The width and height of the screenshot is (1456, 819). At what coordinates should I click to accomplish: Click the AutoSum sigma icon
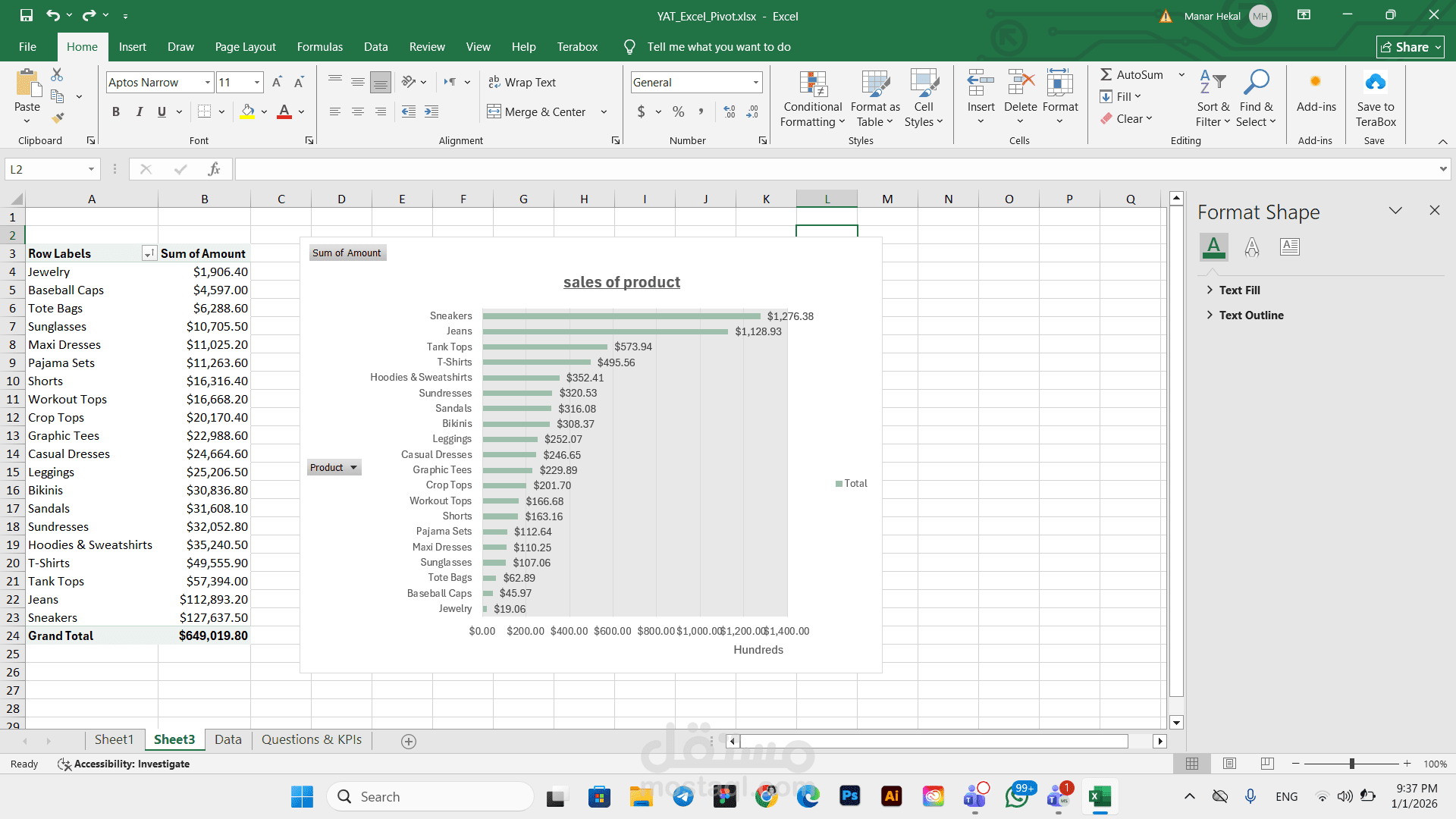(1106, 74)
